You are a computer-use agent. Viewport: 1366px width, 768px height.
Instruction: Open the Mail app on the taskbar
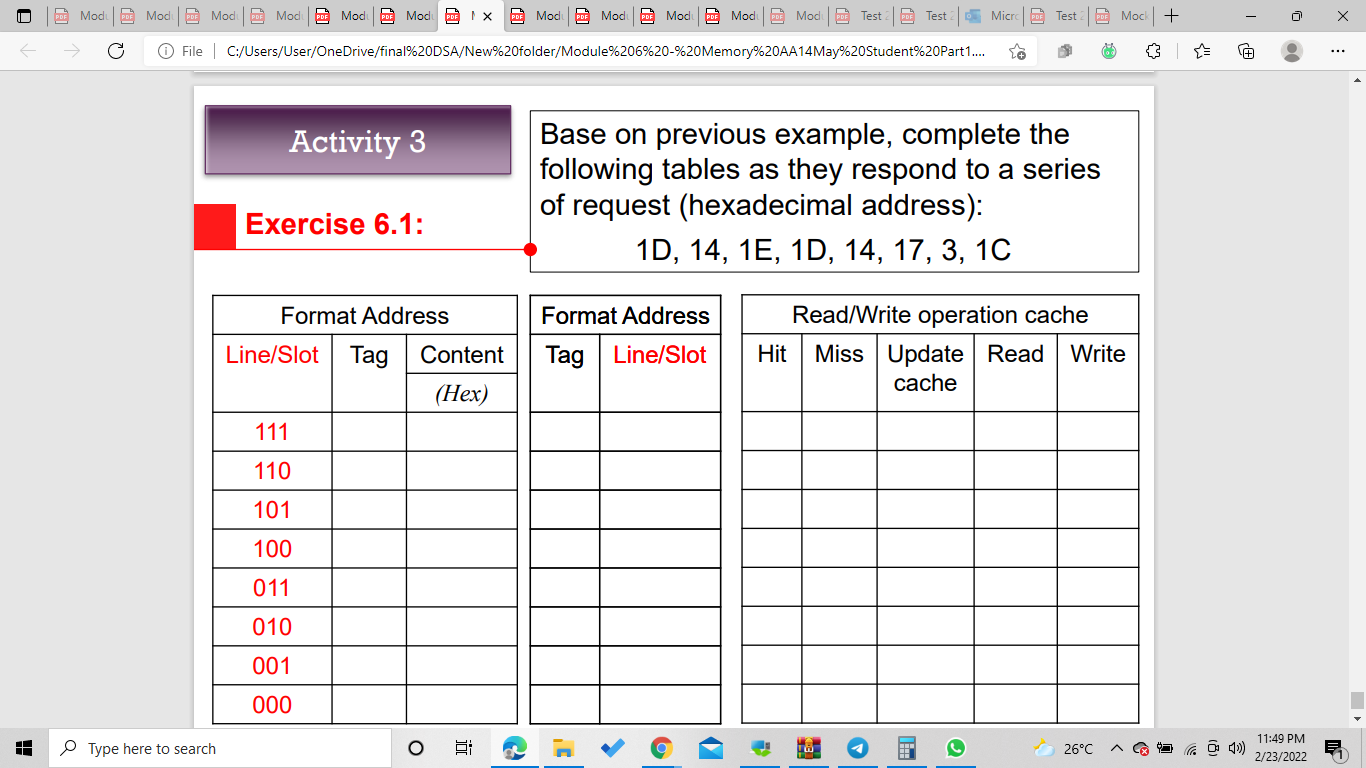711,748
